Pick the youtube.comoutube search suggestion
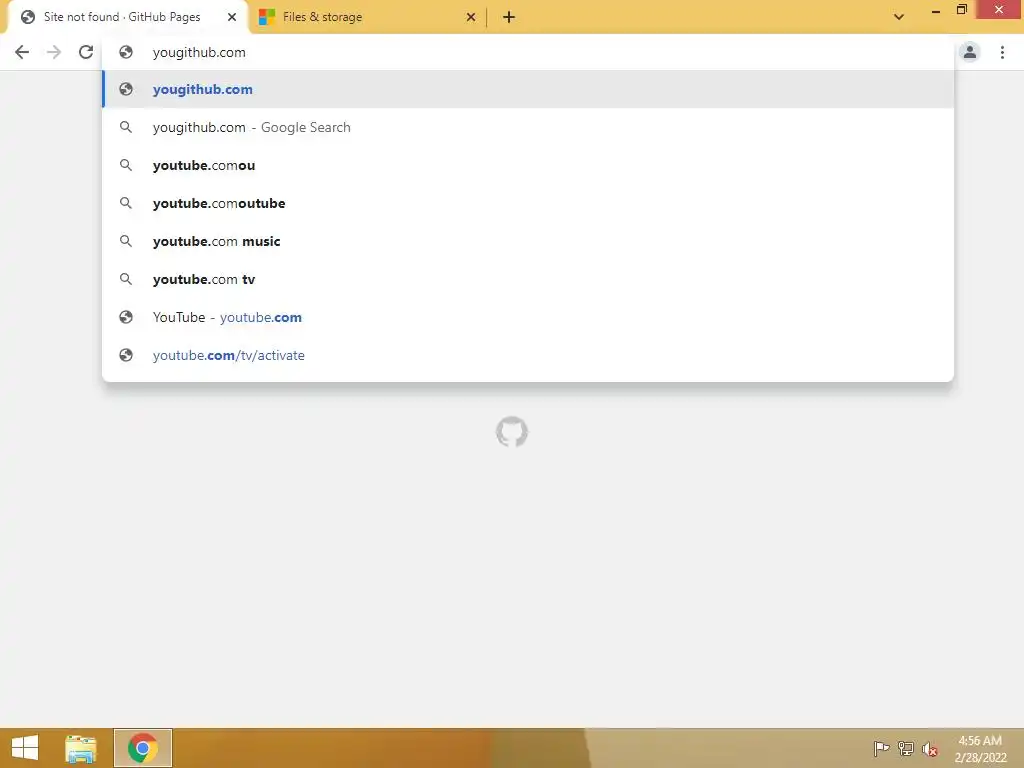This screenshot has width=1024, height=768. pos(528,203)
